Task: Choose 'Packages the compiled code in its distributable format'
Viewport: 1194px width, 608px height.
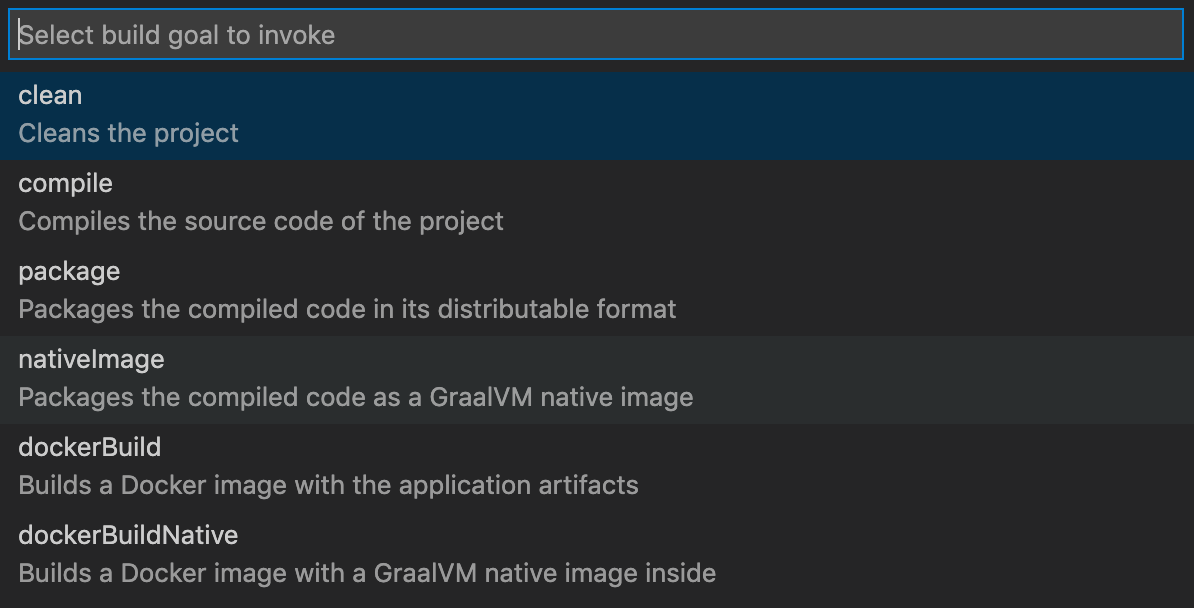Action: click(347, 309)
